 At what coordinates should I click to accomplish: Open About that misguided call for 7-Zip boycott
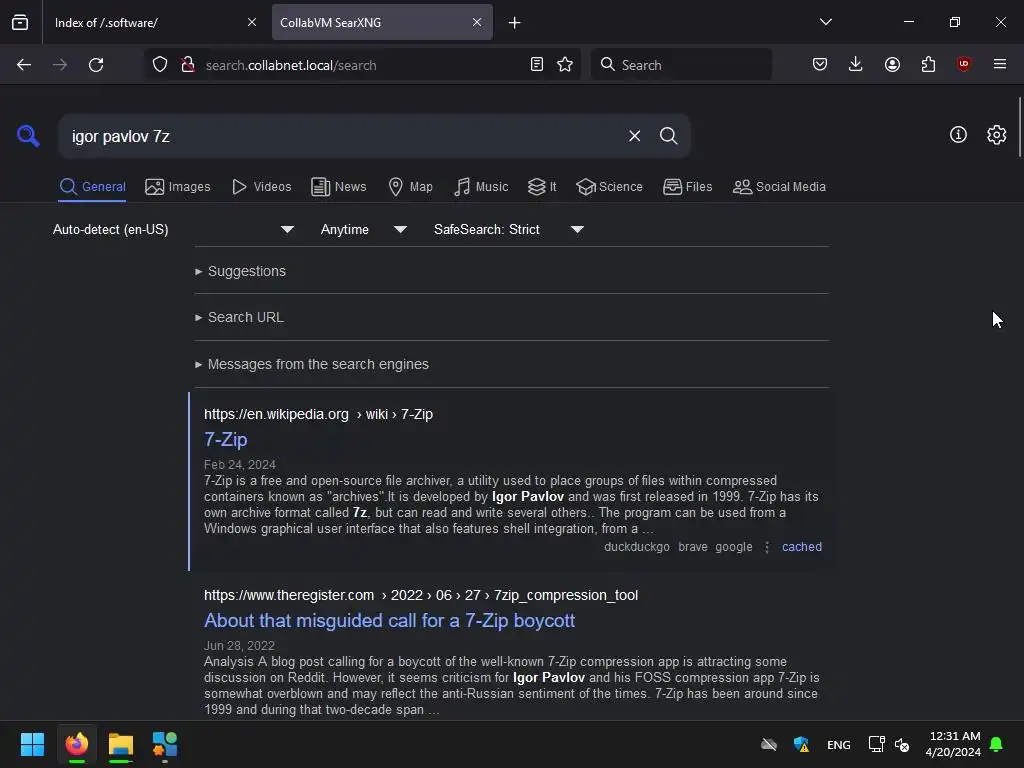[389, 620]
